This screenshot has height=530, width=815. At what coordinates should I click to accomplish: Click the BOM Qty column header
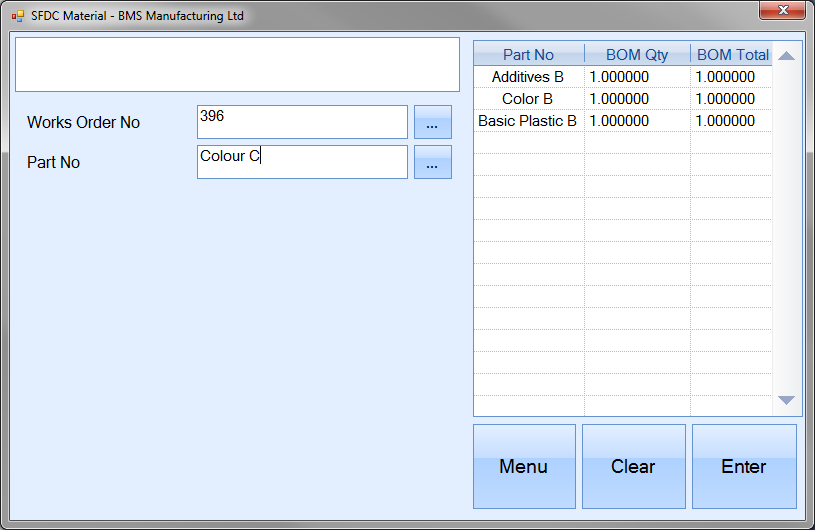(x=637, y=55)
